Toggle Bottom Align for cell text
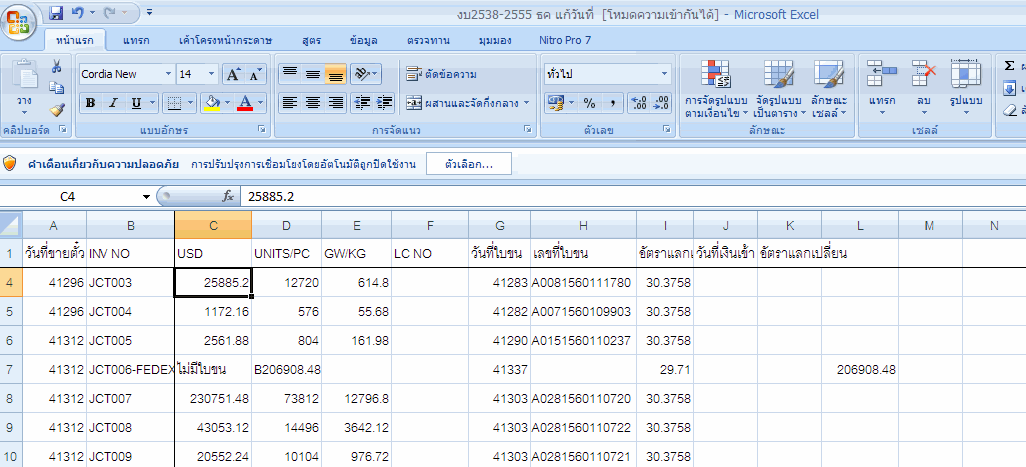The width and height of the screenshot is (1026, 467). coord(335,74)
